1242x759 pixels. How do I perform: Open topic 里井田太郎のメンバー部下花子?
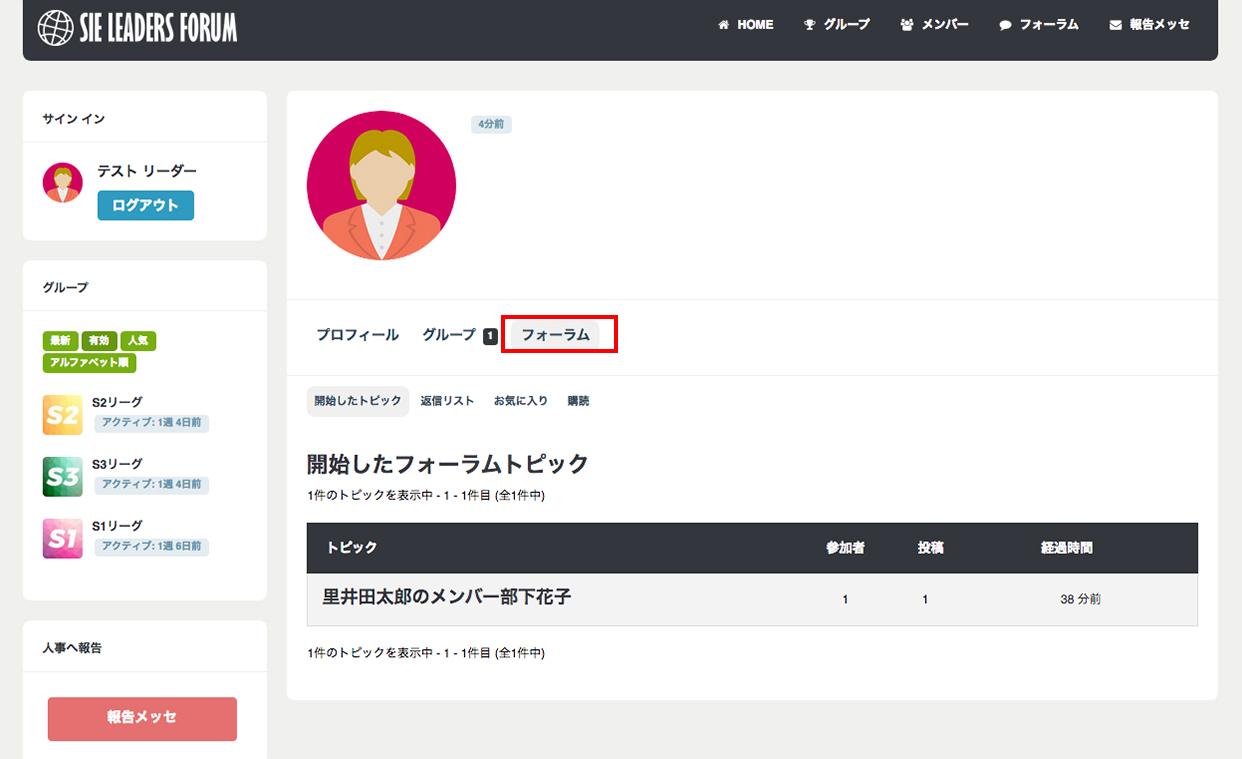[x=446, y=598]
